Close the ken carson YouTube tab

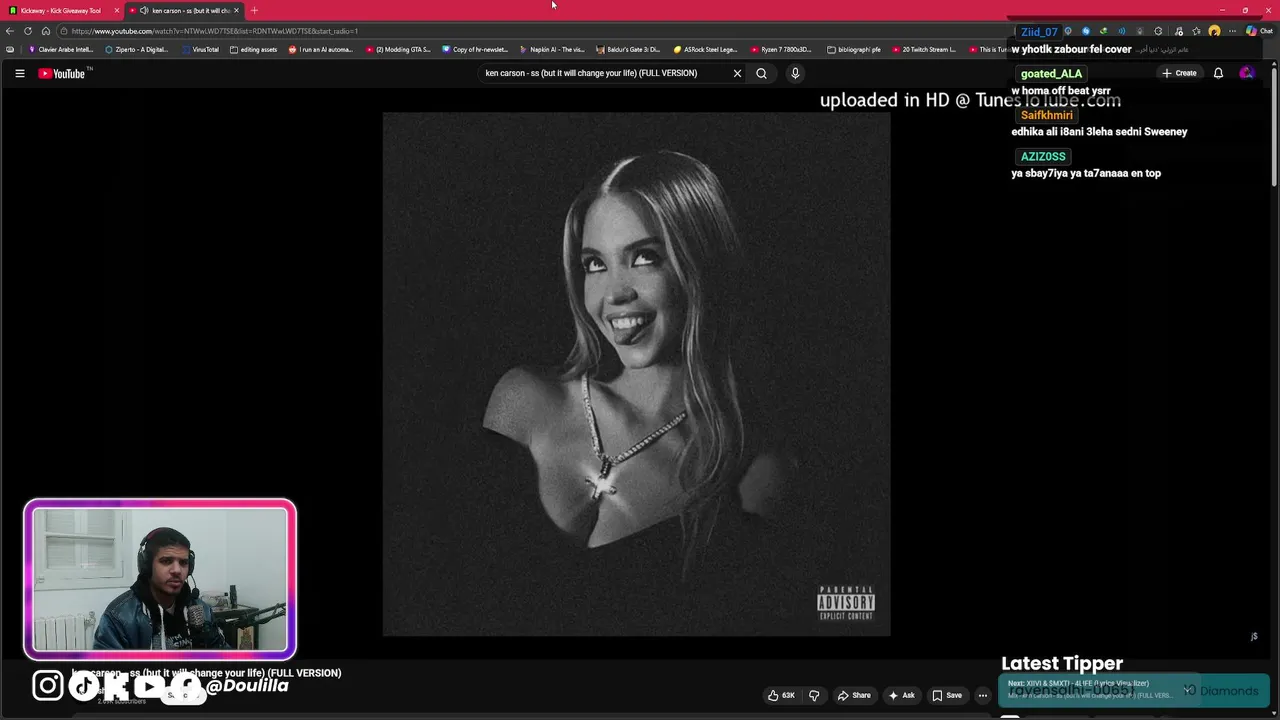click(x=236, y=10)
